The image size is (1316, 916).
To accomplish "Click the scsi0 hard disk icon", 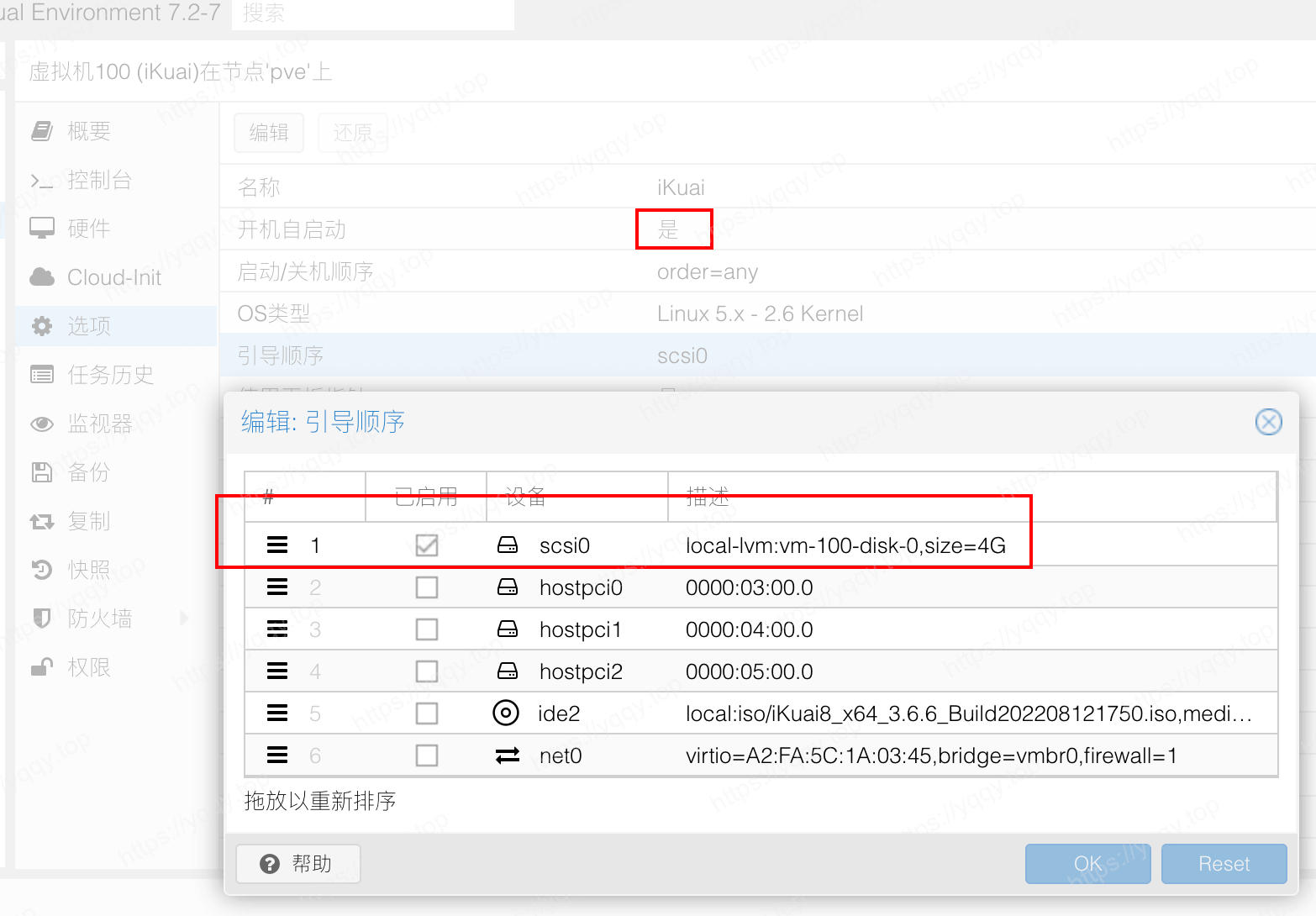I will (x=508, y=545).
